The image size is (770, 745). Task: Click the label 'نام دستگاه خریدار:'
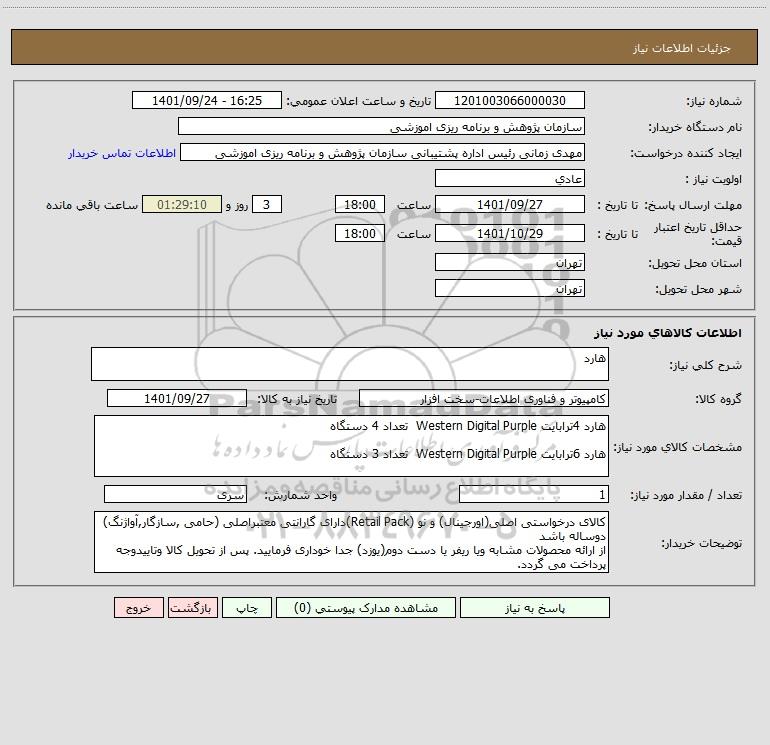695,127
